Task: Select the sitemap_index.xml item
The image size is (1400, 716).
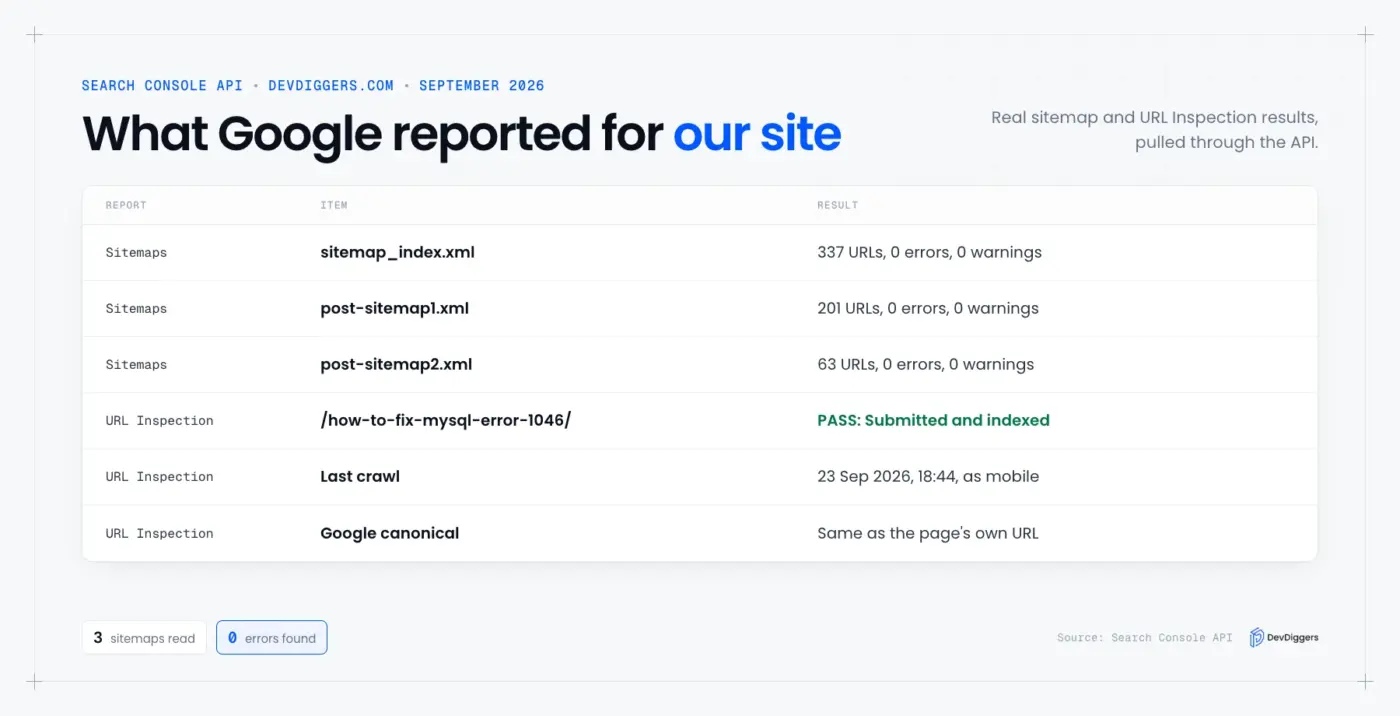Action: click(397, 252)
